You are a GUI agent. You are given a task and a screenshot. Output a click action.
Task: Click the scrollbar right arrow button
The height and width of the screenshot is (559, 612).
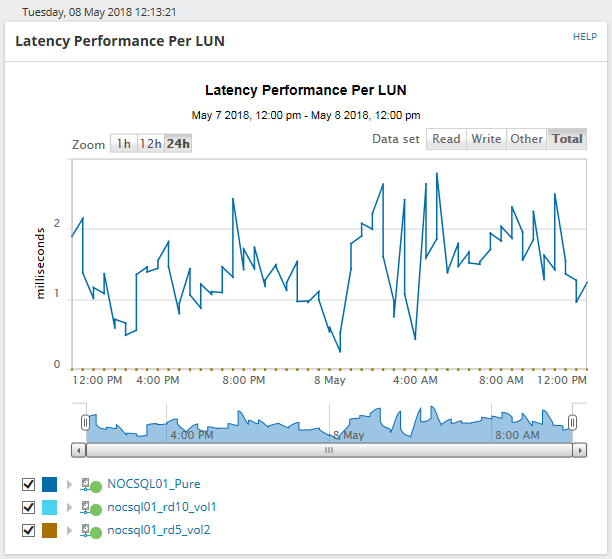(x=580, y=450)
